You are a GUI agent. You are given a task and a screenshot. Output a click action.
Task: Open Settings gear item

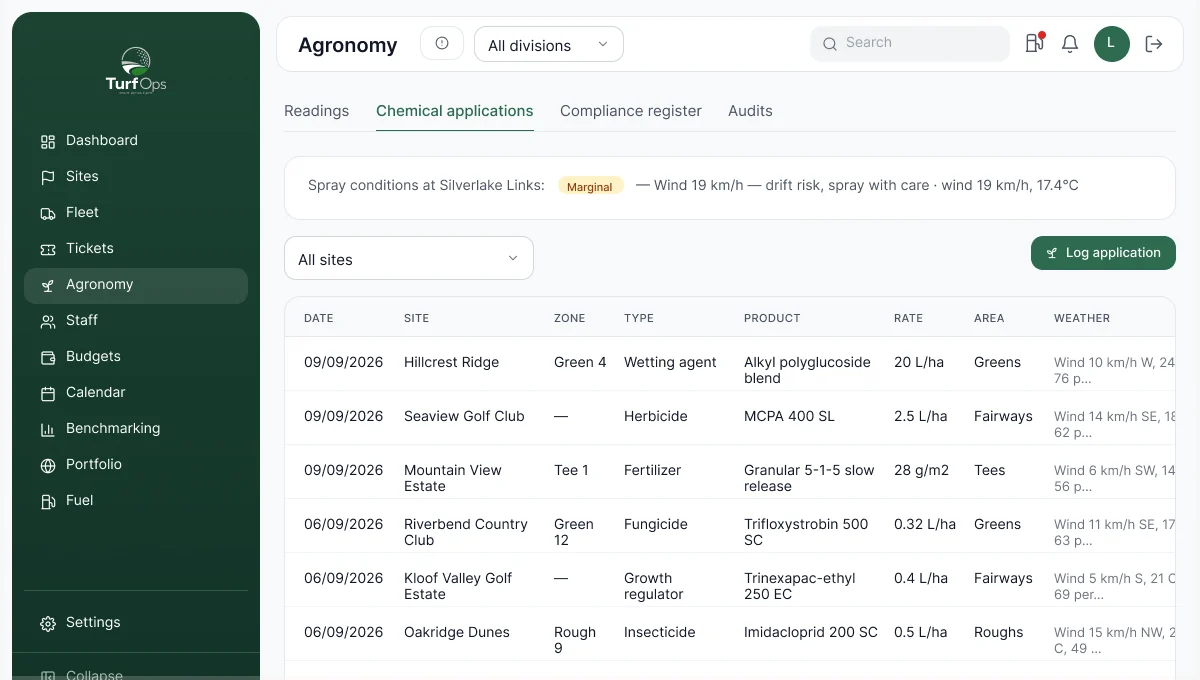[136, 623]
